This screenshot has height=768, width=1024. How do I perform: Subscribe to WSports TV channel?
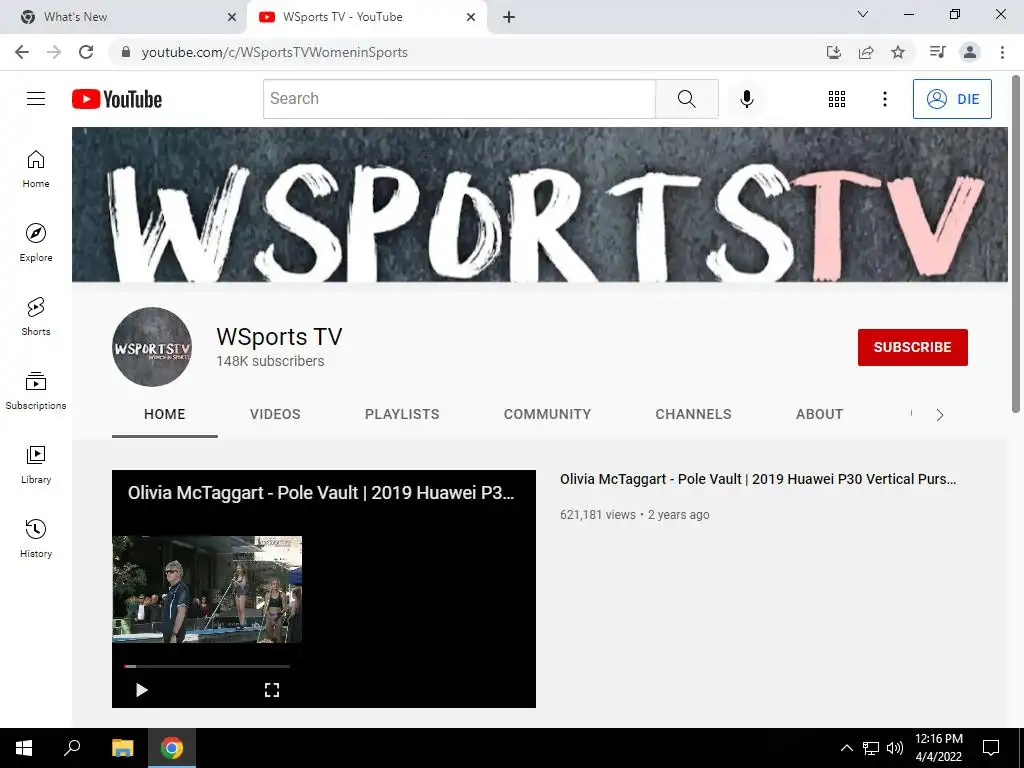pyautogui.click(x=912, y=347)
